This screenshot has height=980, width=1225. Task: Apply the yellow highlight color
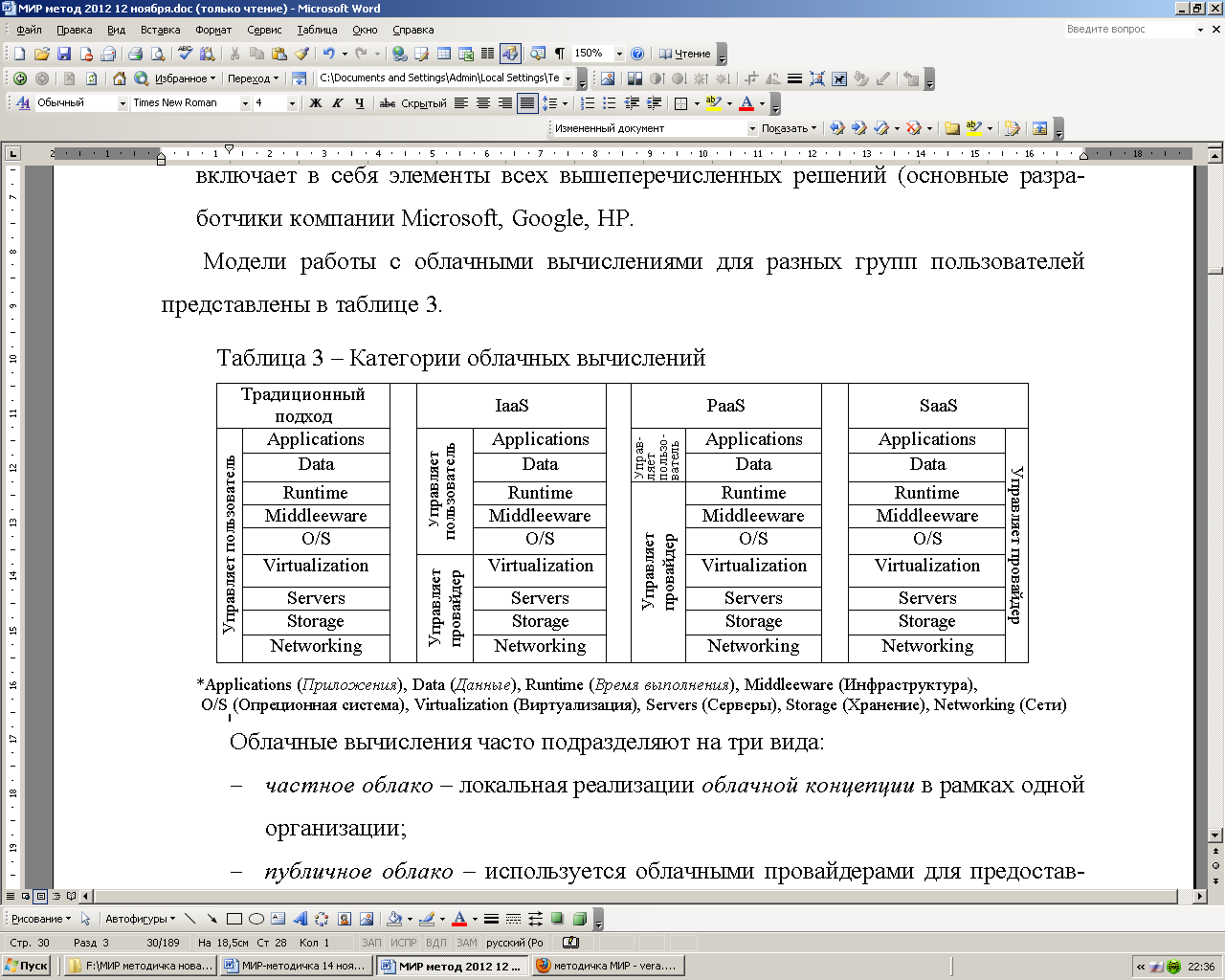[713, 102]
